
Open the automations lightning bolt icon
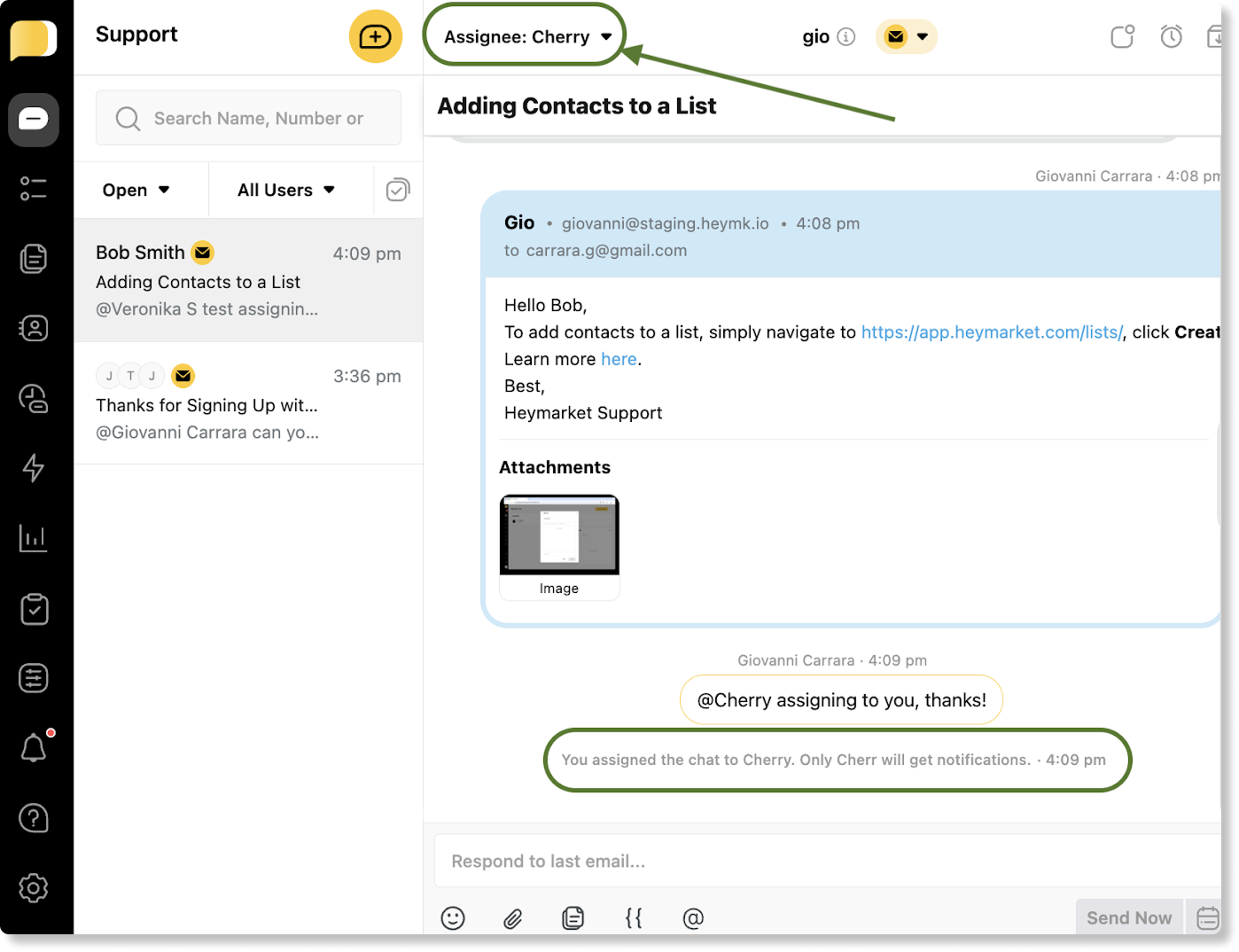34,468
